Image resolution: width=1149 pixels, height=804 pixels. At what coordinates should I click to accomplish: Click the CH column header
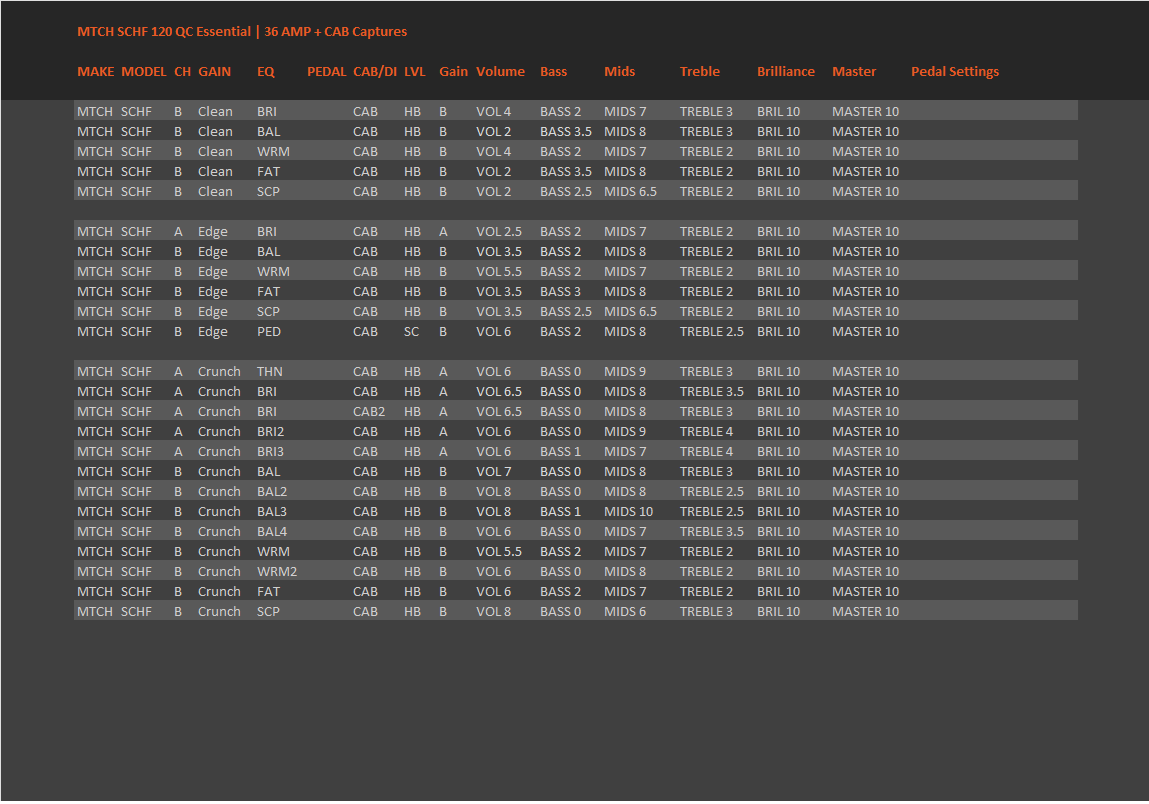click(182, 71)
